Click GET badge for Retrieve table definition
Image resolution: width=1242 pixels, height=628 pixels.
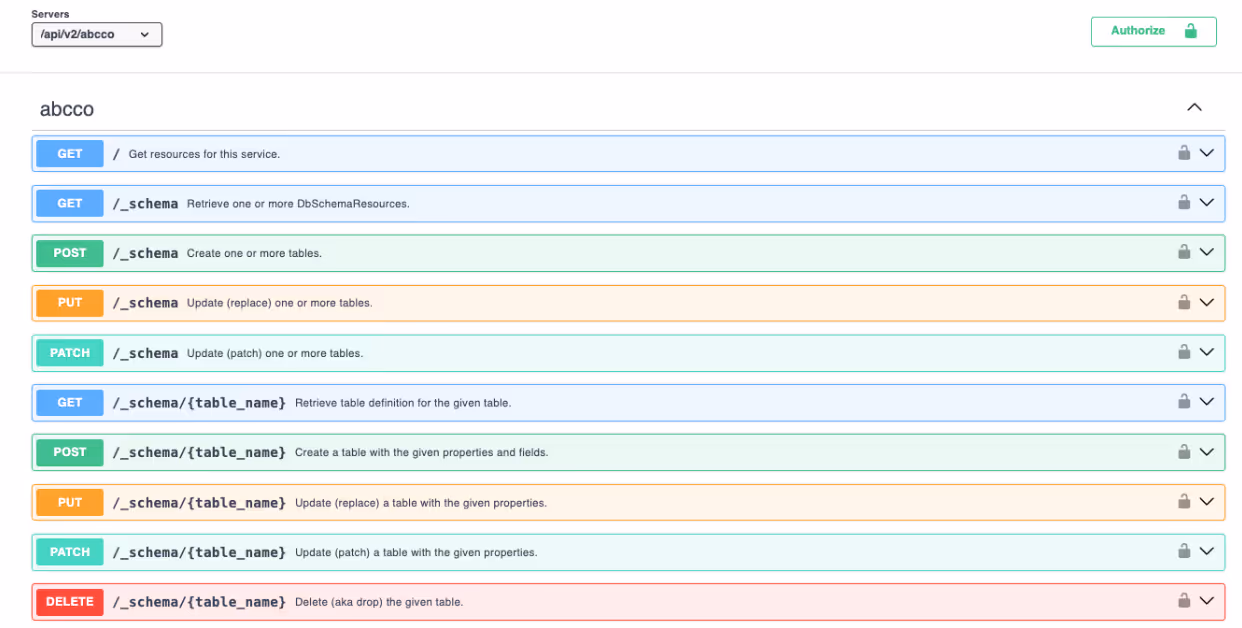pyautogui.click(x=70, y=402)
